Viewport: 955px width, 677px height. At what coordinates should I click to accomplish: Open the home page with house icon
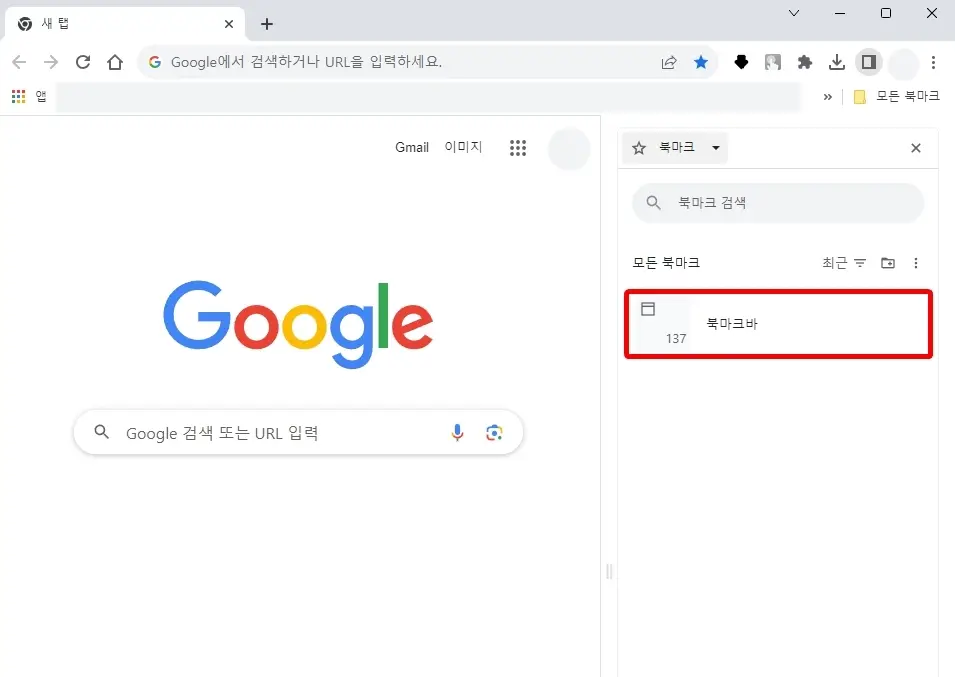pos(115,62)
